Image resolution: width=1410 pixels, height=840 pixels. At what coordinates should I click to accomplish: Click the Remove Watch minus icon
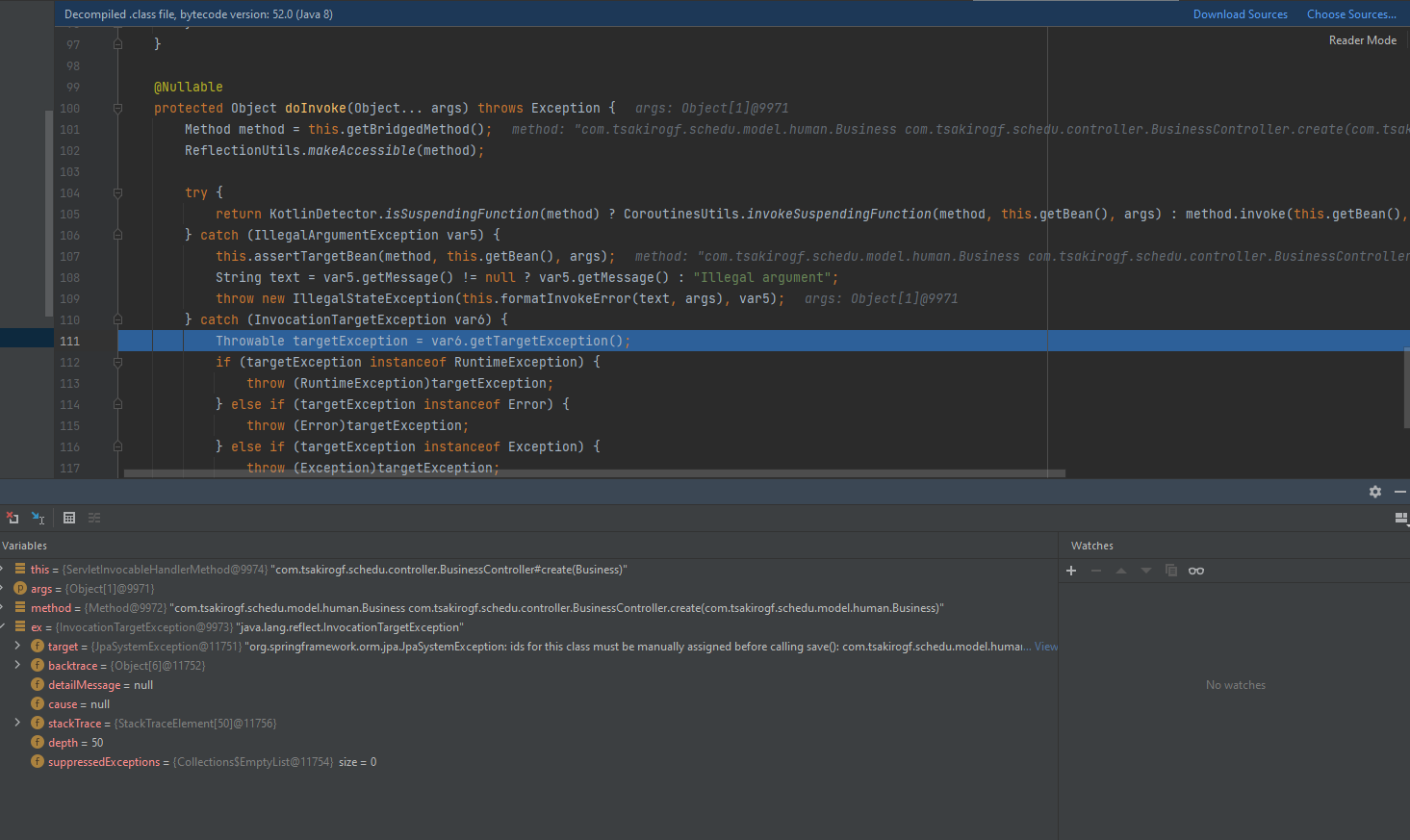tap(1096, 571)
